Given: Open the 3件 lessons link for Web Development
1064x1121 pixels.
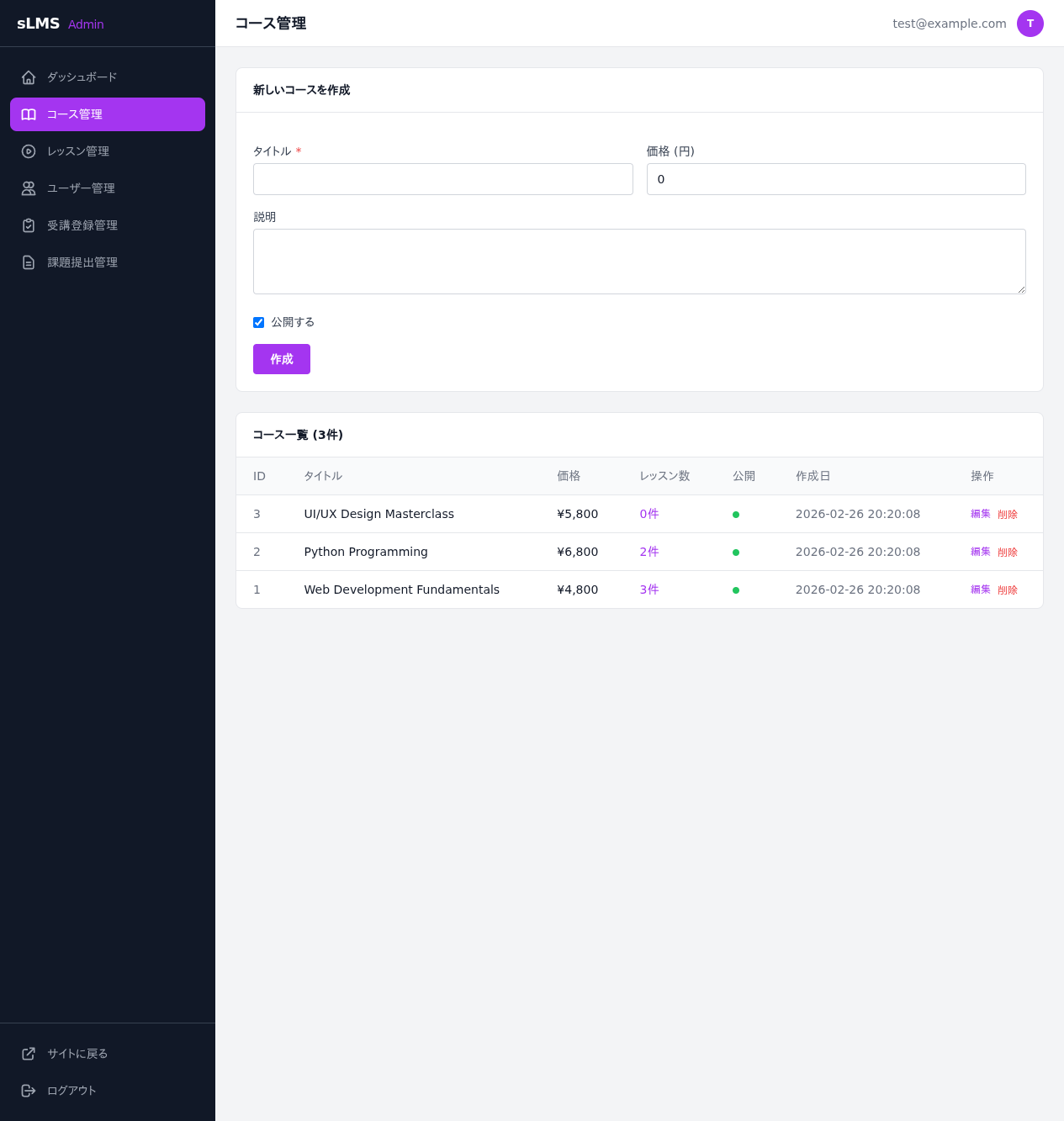Looking at the screenshot, I should pos(648,590).
